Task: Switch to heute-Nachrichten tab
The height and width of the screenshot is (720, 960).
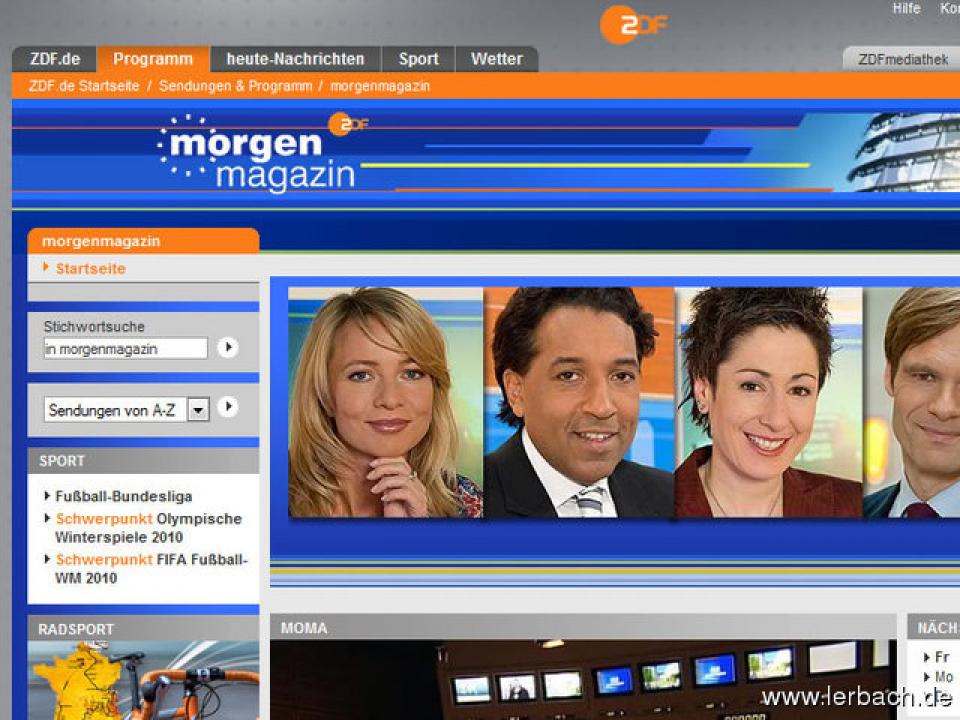Action: point(295,59)
